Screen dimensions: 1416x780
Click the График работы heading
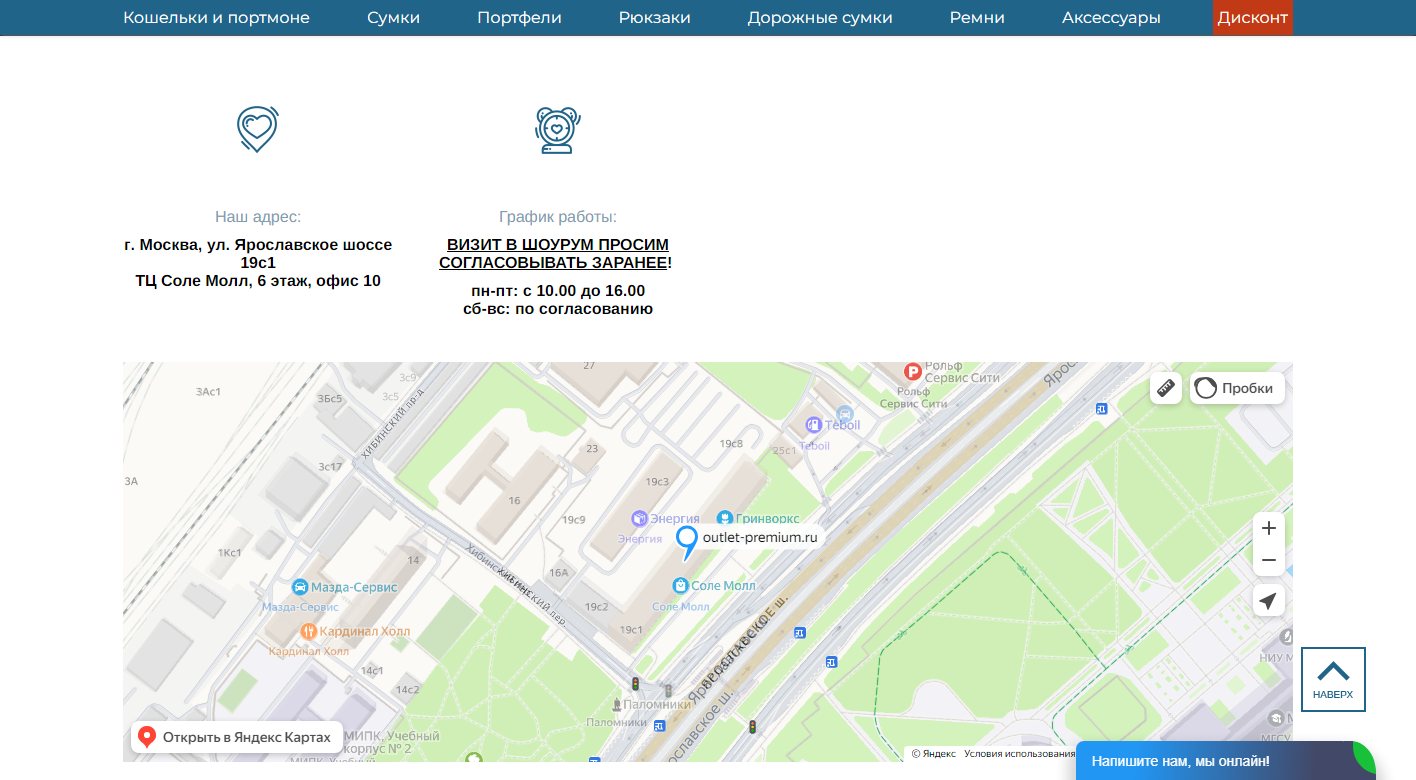(x=558, y=217)
